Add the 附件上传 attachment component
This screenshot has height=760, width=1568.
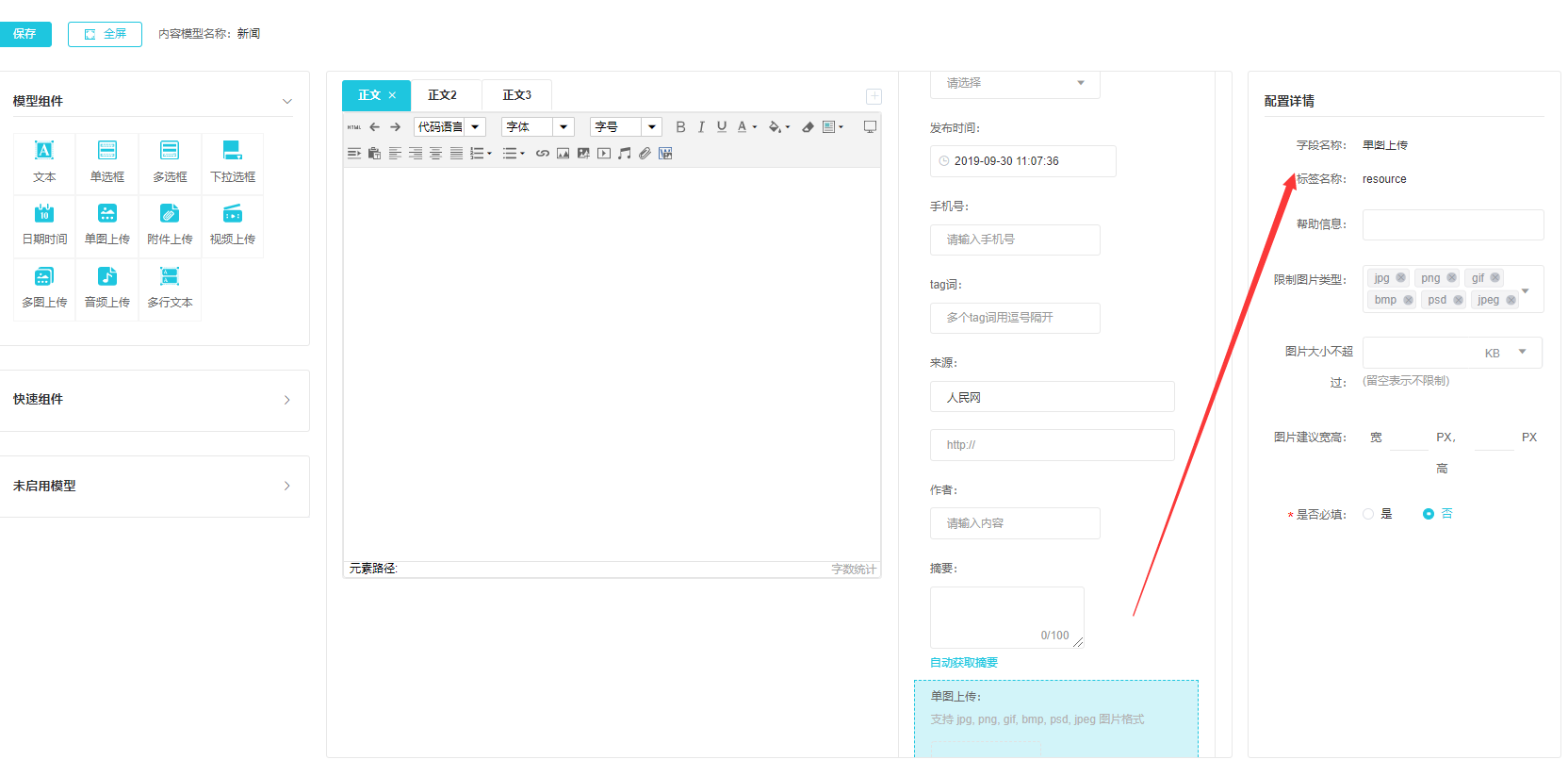[x=170, y=225]
